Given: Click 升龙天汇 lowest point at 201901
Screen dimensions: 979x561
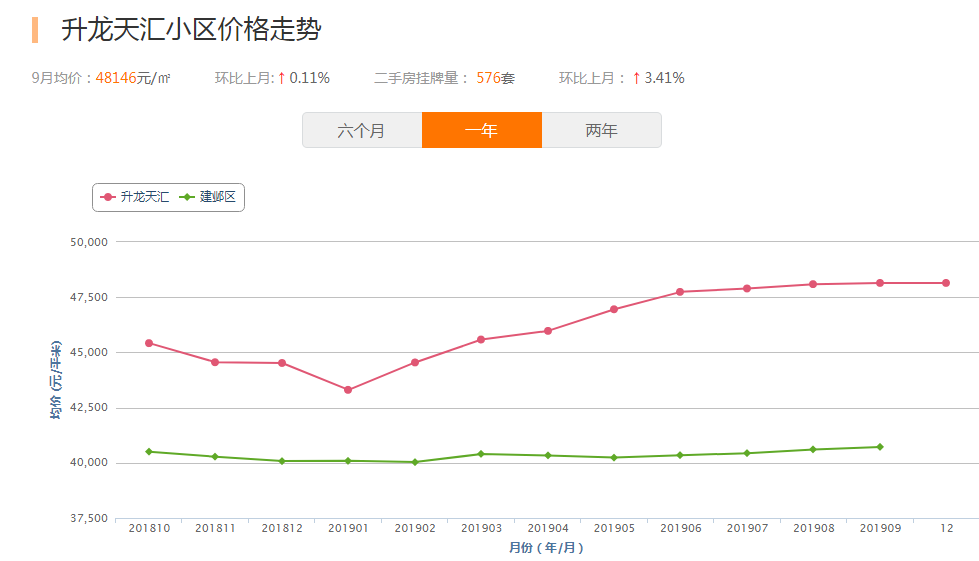Looking at the screenshot, I should click(348, 390).
